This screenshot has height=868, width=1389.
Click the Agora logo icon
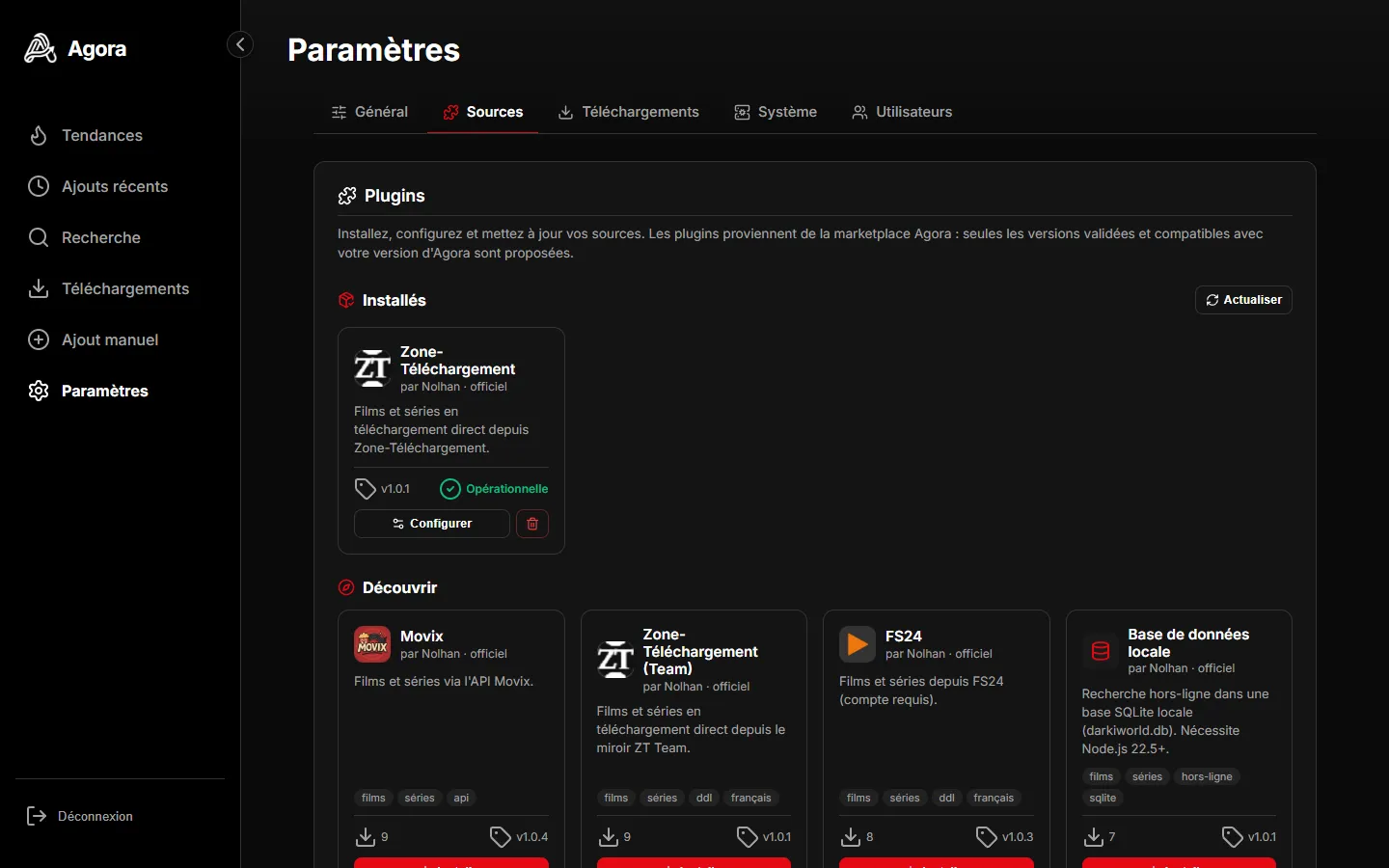pyautogui.click(x=40, y=48)
